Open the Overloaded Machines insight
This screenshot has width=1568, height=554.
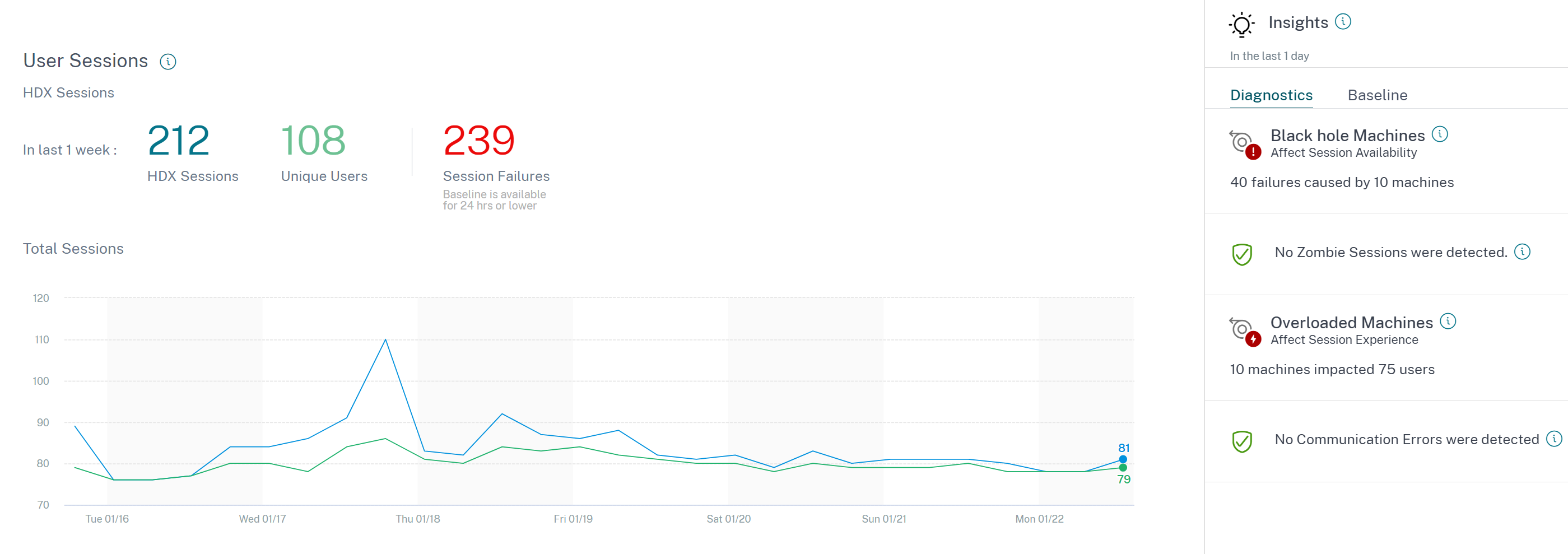(1351, 322)
